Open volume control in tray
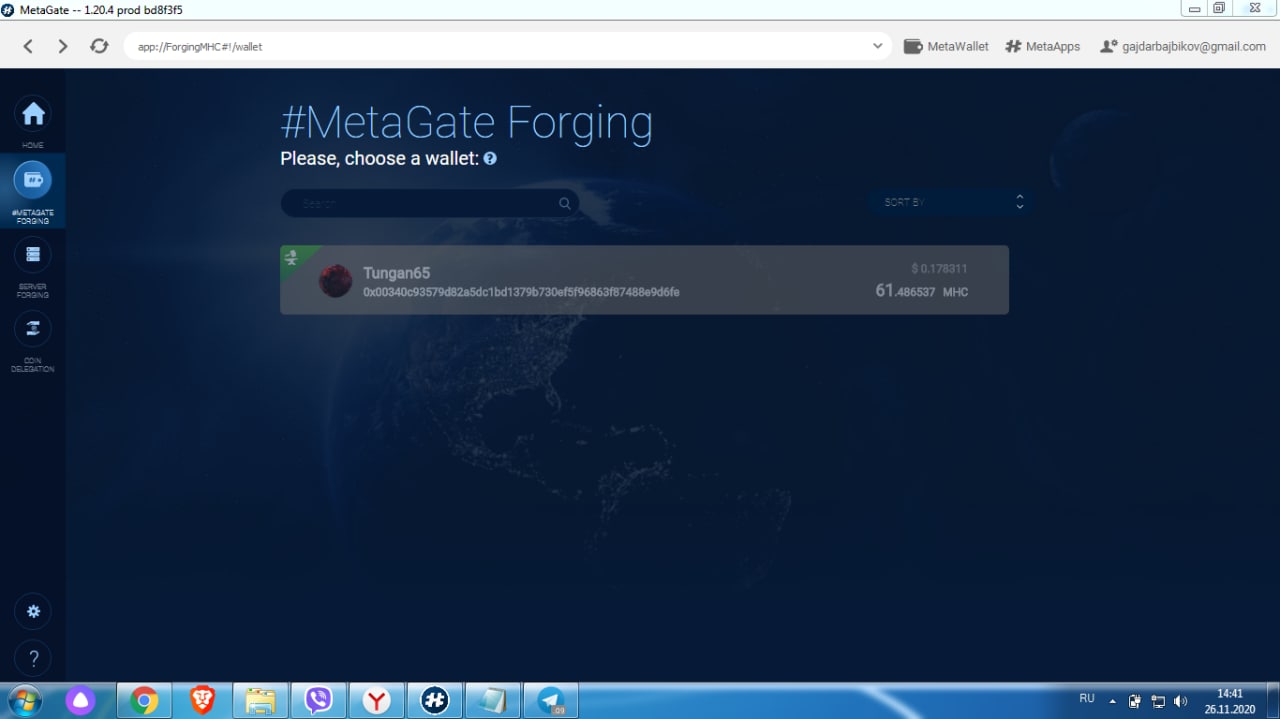This screenshot has width=1280, height=719. pyautogui.click(x=1181, y=701)
